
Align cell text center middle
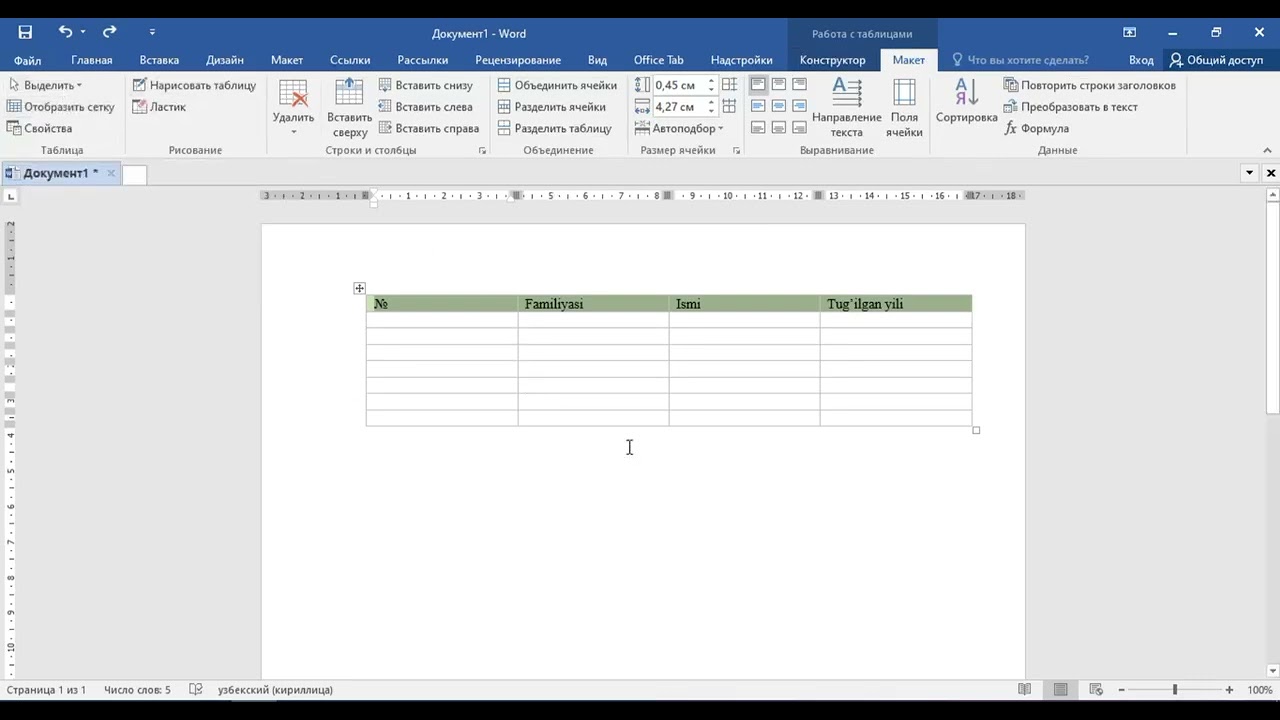779,106
